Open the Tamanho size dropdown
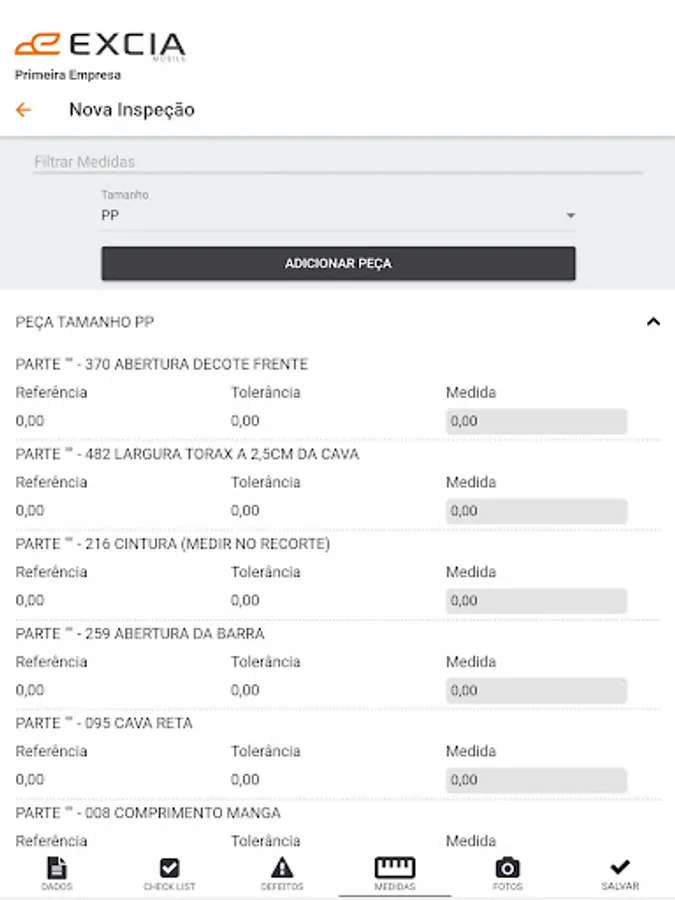The width and height of the screenshot is (675, 900). pyautogui.click(x=338, y=215)
